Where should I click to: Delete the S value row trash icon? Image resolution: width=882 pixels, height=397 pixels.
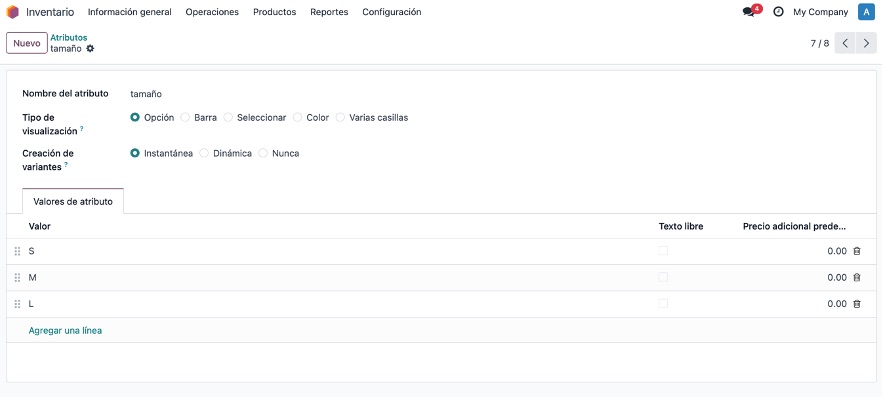coord(857,251)
